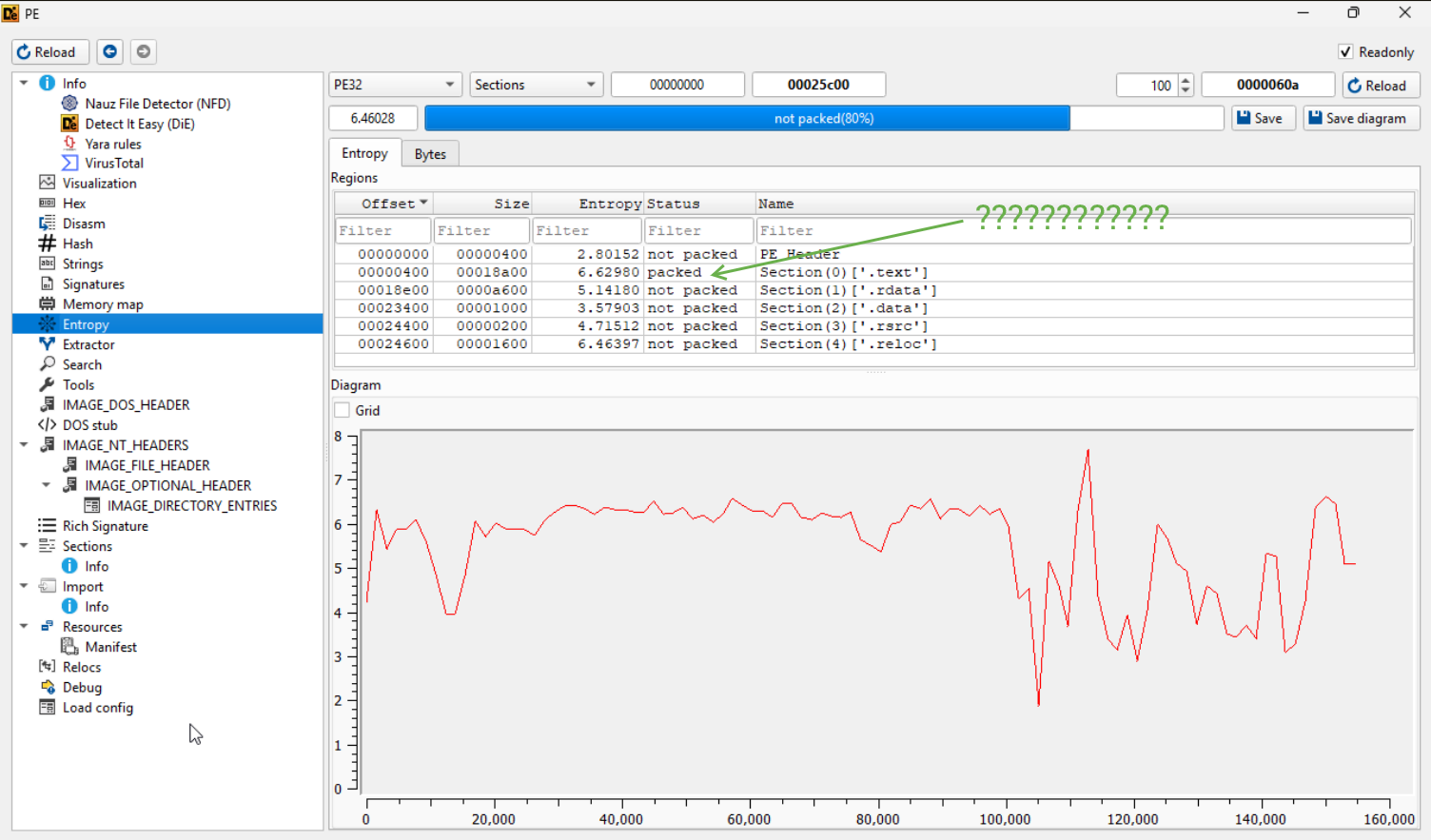Screen dimensions: 1431x840
Task: Open the Detect It Easy (DiE) item
Action: pyautogui.click(x=139, y=124)
